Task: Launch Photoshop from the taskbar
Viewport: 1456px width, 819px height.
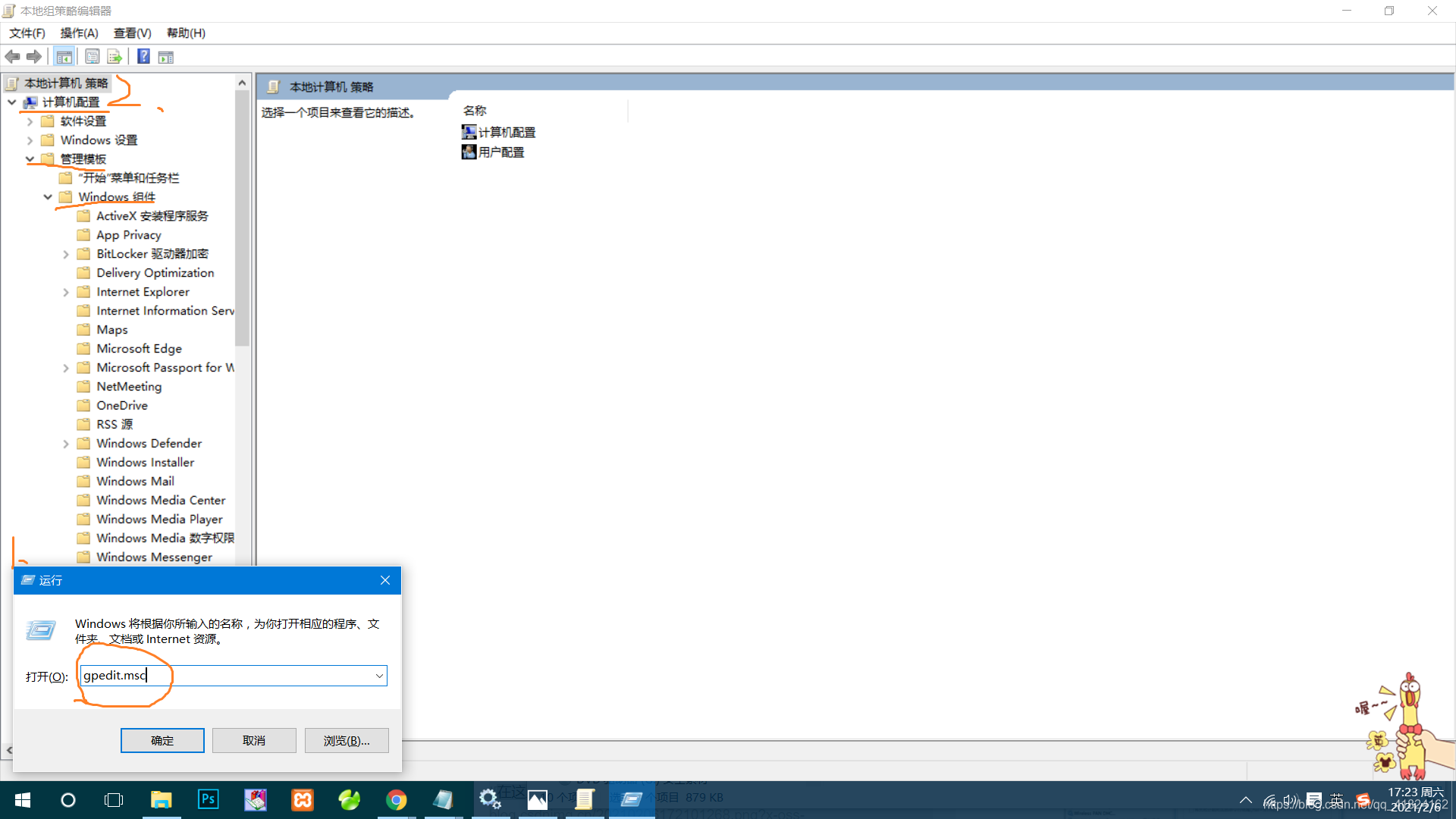Action: (208, 800)
